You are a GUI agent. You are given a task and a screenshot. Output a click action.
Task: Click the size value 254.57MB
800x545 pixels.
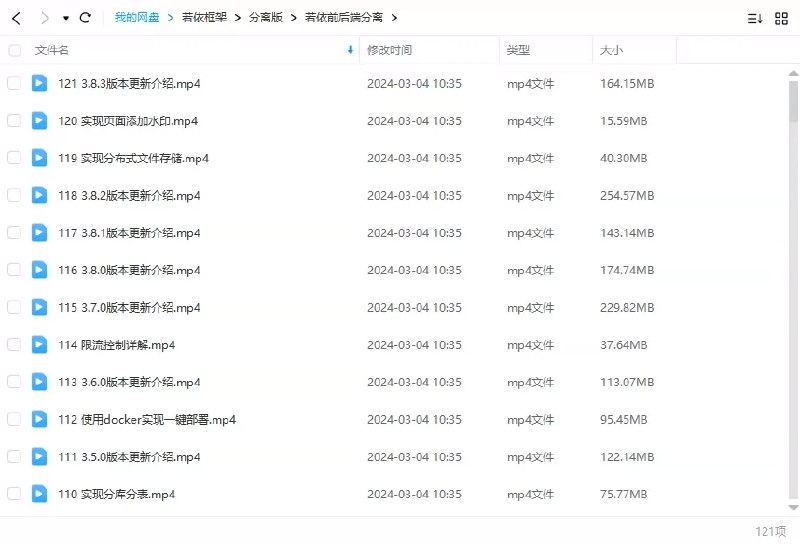[627, 195]
